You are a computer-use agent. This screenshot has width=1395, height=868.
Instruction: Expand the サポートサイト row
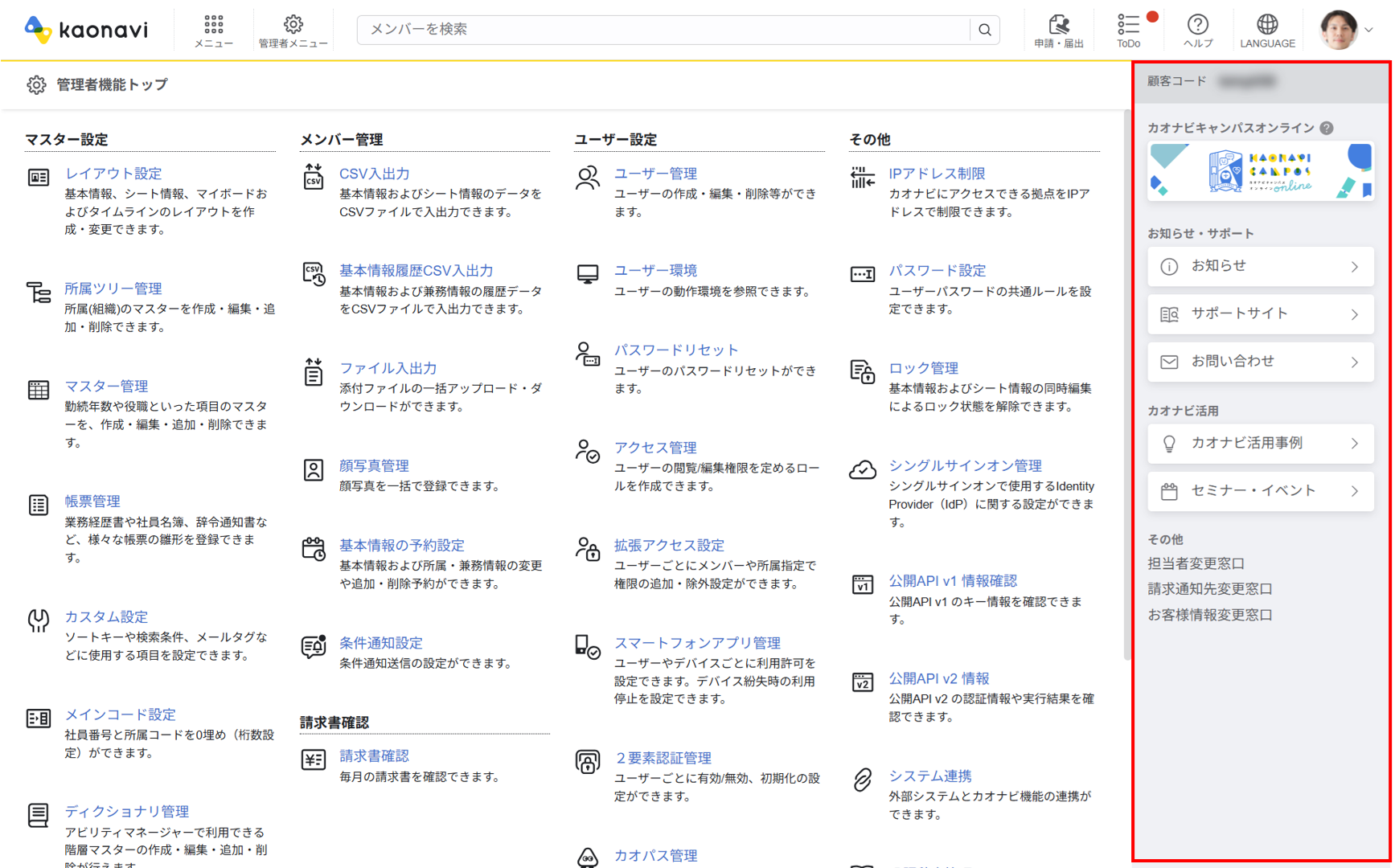[1260, 314]
